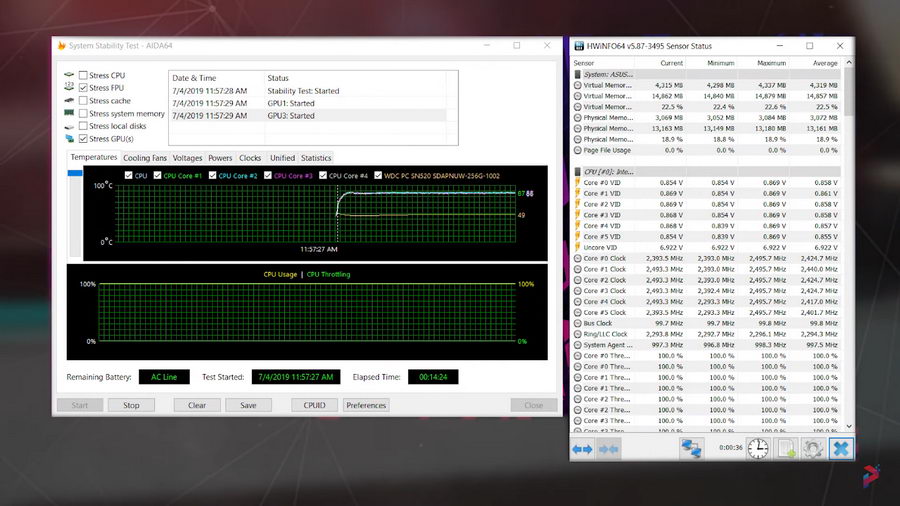The width and height of the screenshot is (900, 506).
Task: Click the blue expand-columns arrows in HWiNFO
Action: [582, 449]
